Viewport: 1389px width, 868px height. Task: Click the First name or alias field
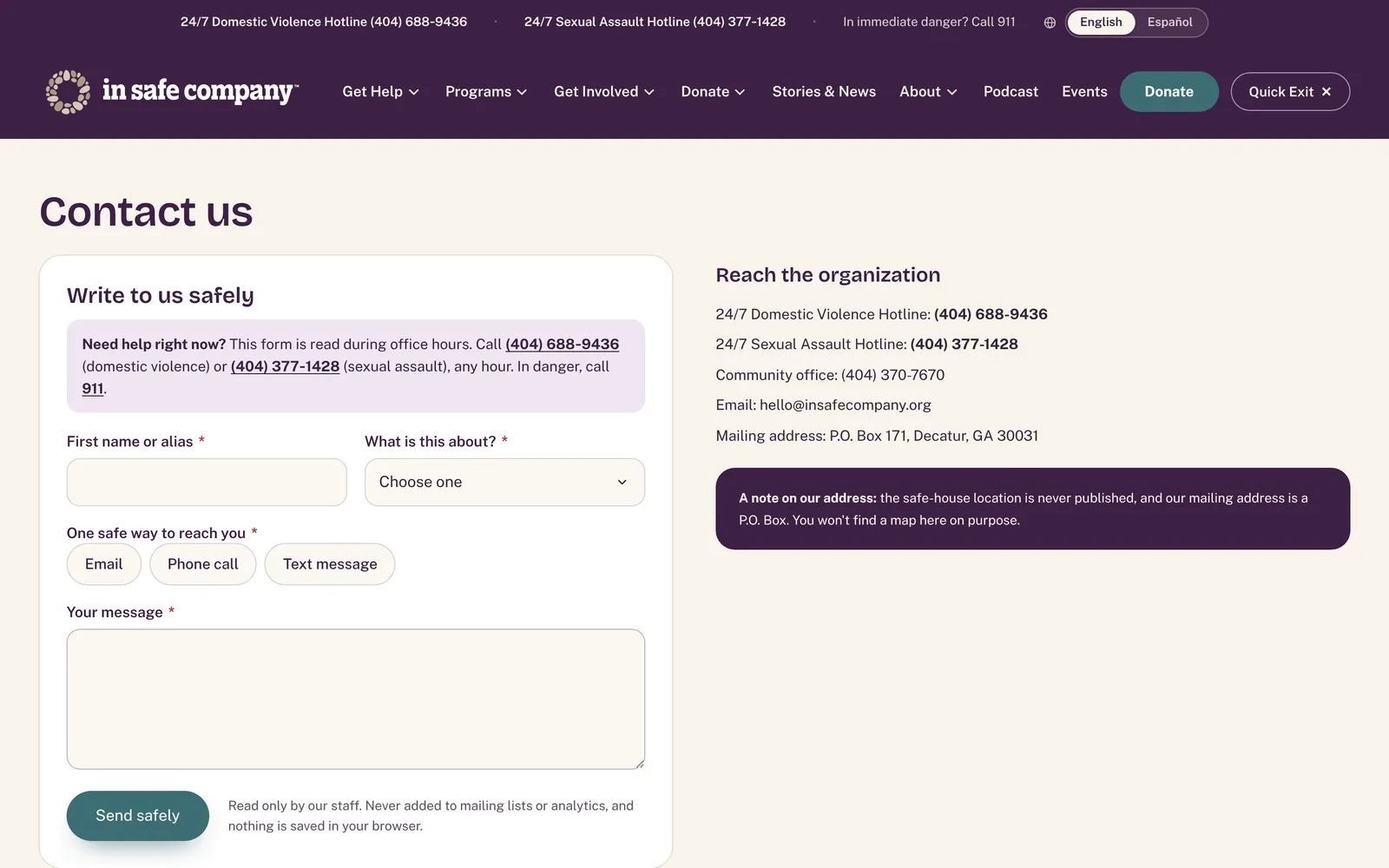point(207,483)
